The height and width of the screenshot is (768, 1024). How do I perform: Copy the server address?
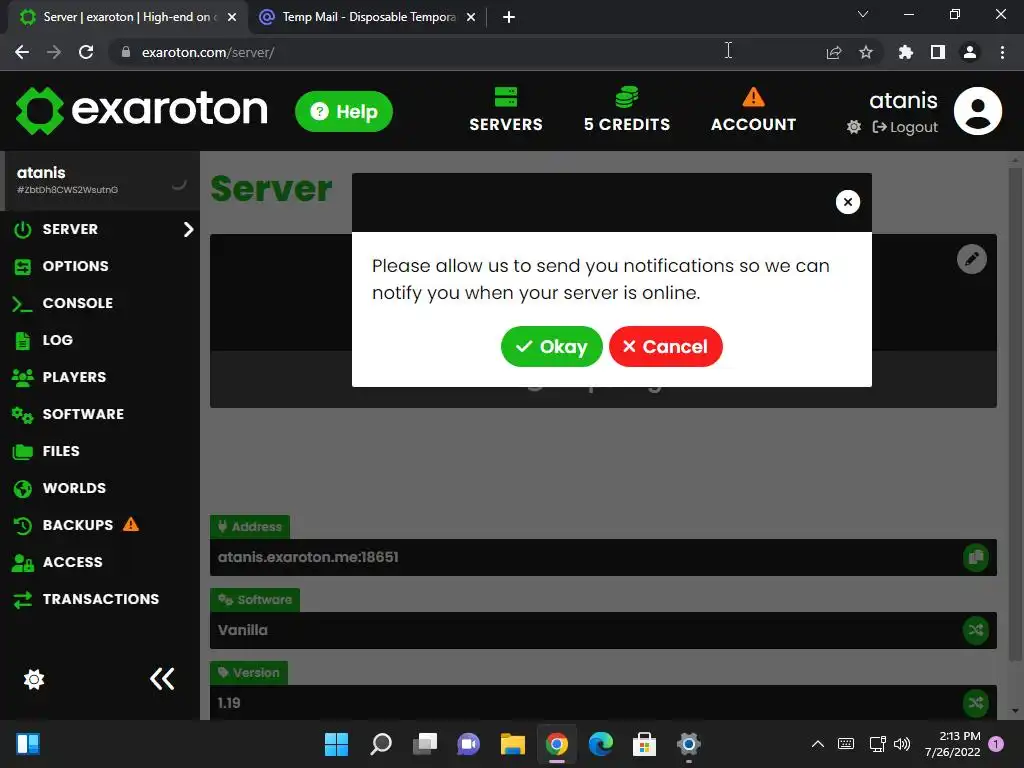click(976, 557)
